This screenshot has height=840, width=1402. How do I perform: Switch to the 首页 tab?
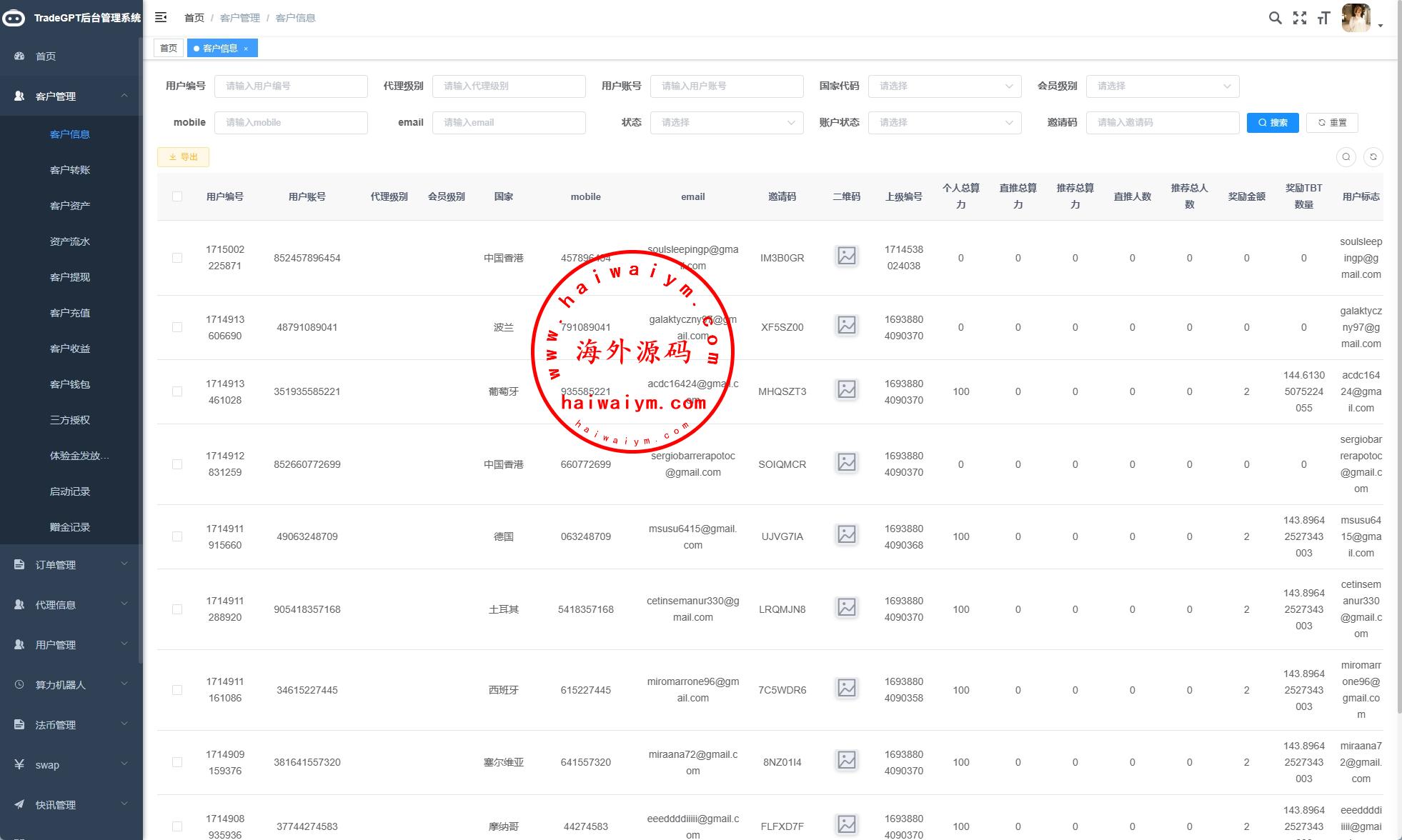pos(169,49)
